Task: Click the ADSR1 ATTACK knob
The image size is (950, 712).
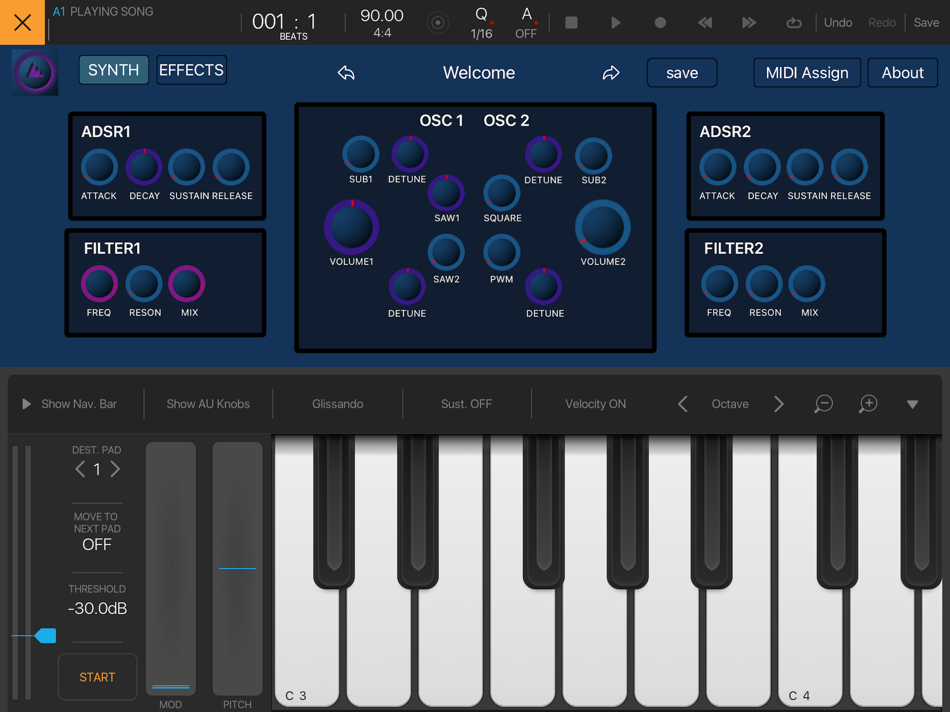Action: 99,167
